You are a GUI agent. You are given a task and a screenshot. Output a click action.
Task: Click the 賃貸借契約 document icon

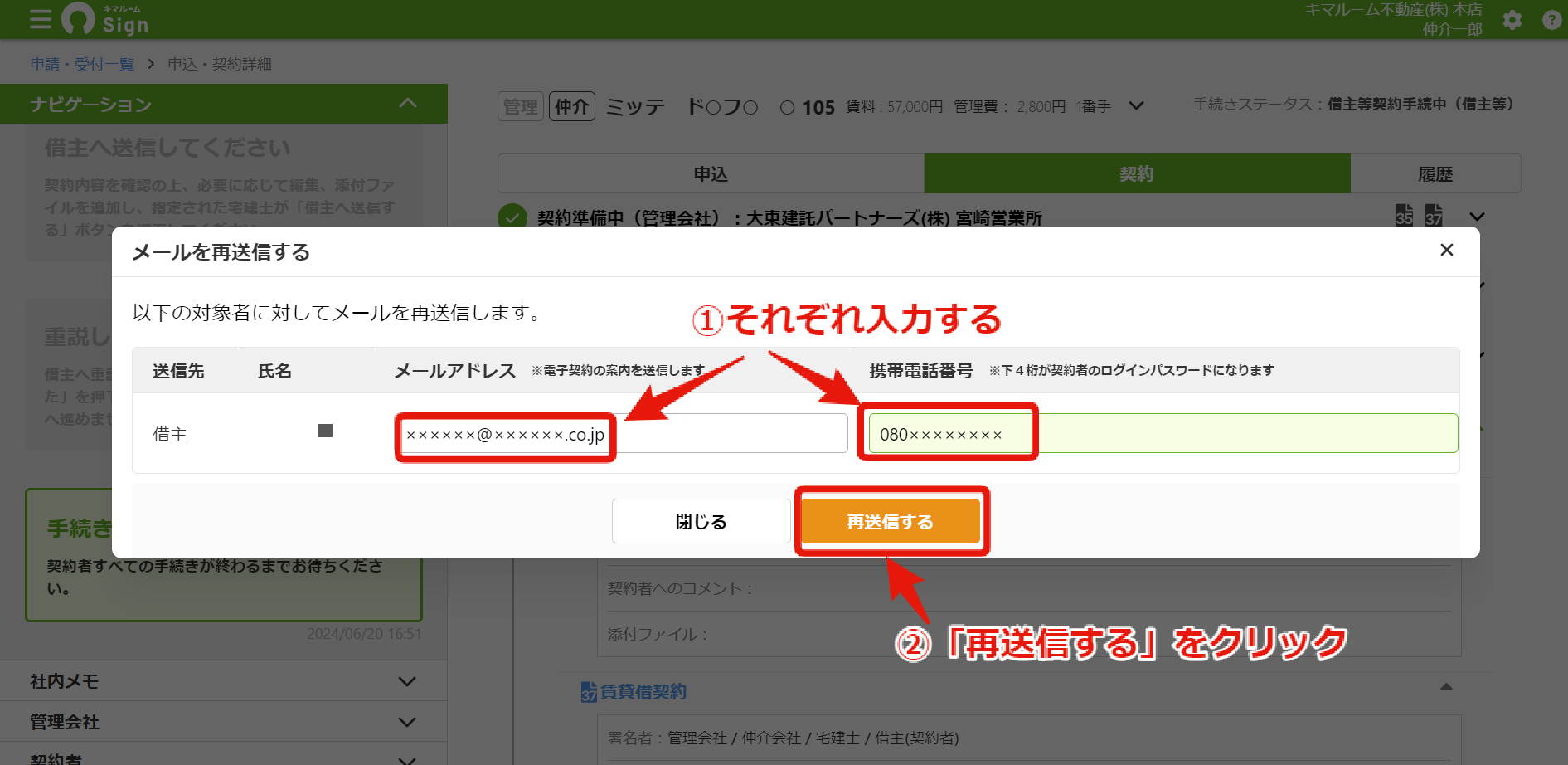[x=589, y=692]
